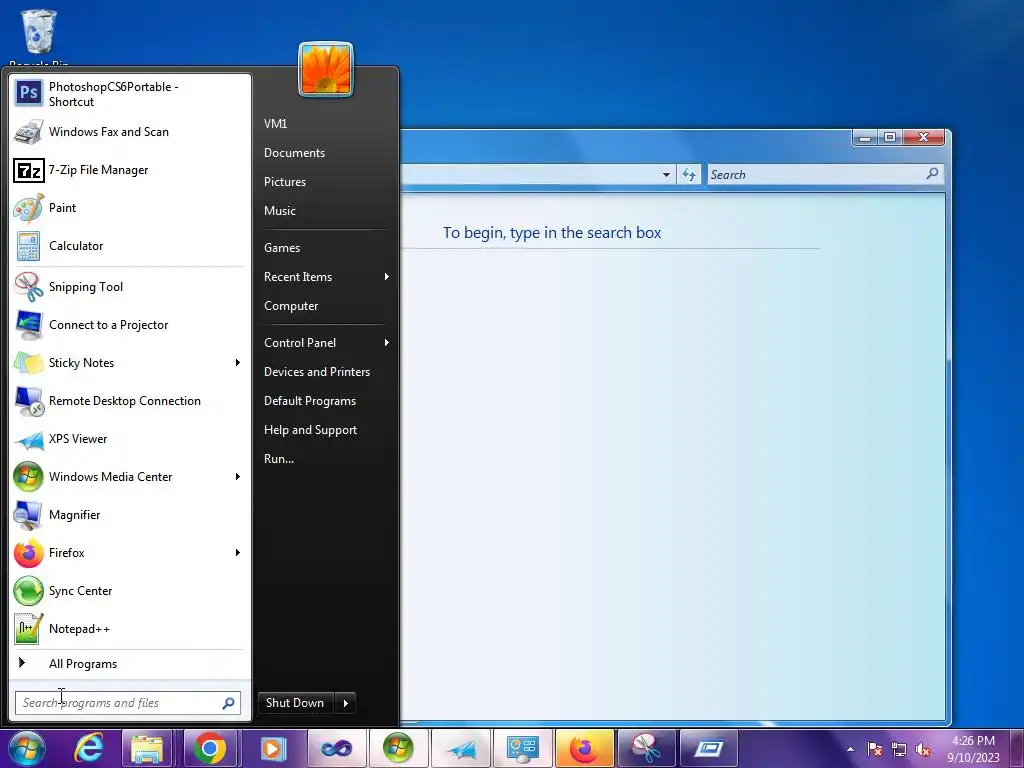Viewport: 1024px width, 768px height.
Task: Open Windows Explorer folder on taskbar
Action: pos(148,748)
